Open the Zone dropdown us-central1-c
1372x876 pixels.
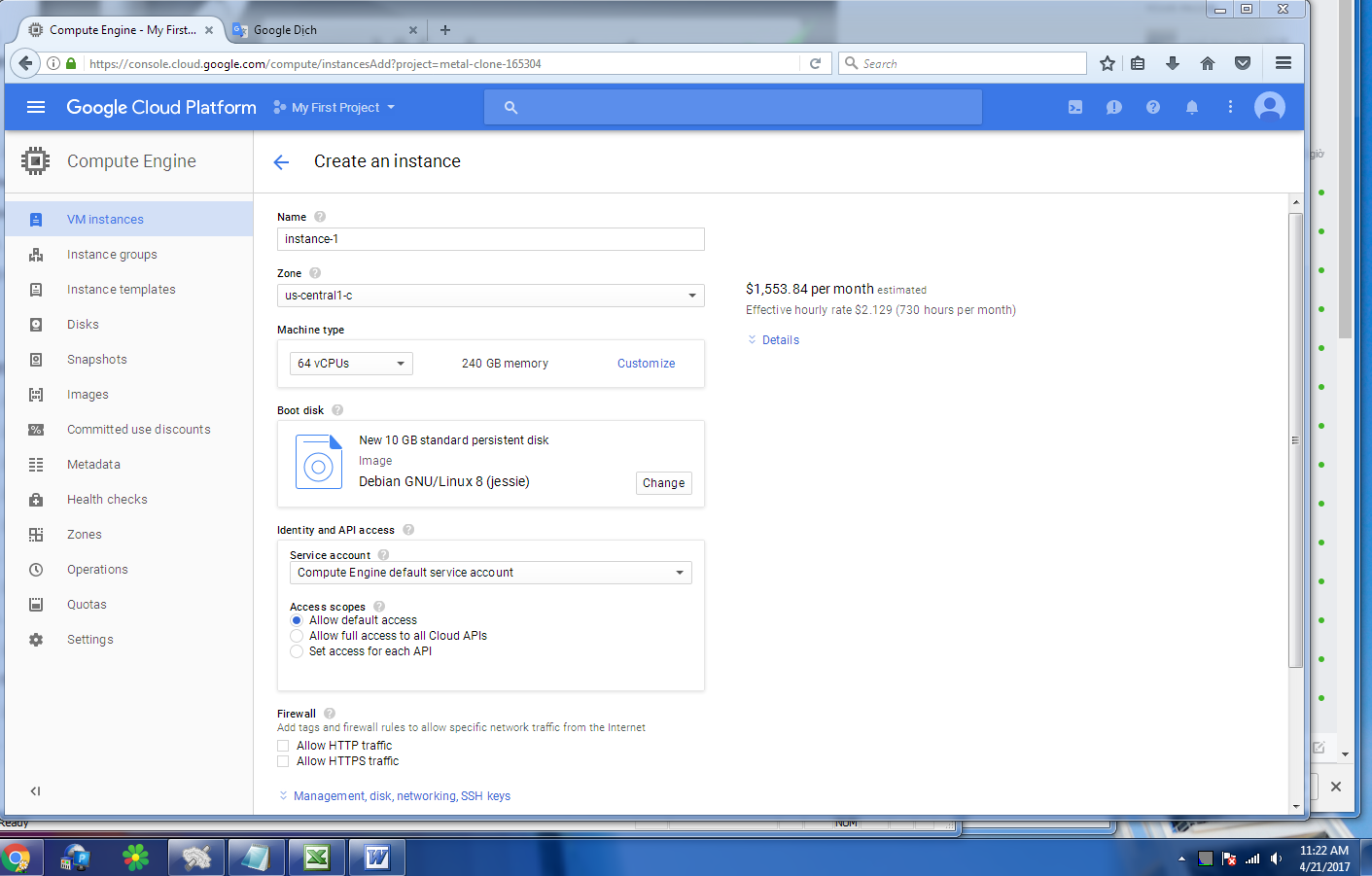click(490, 296)
